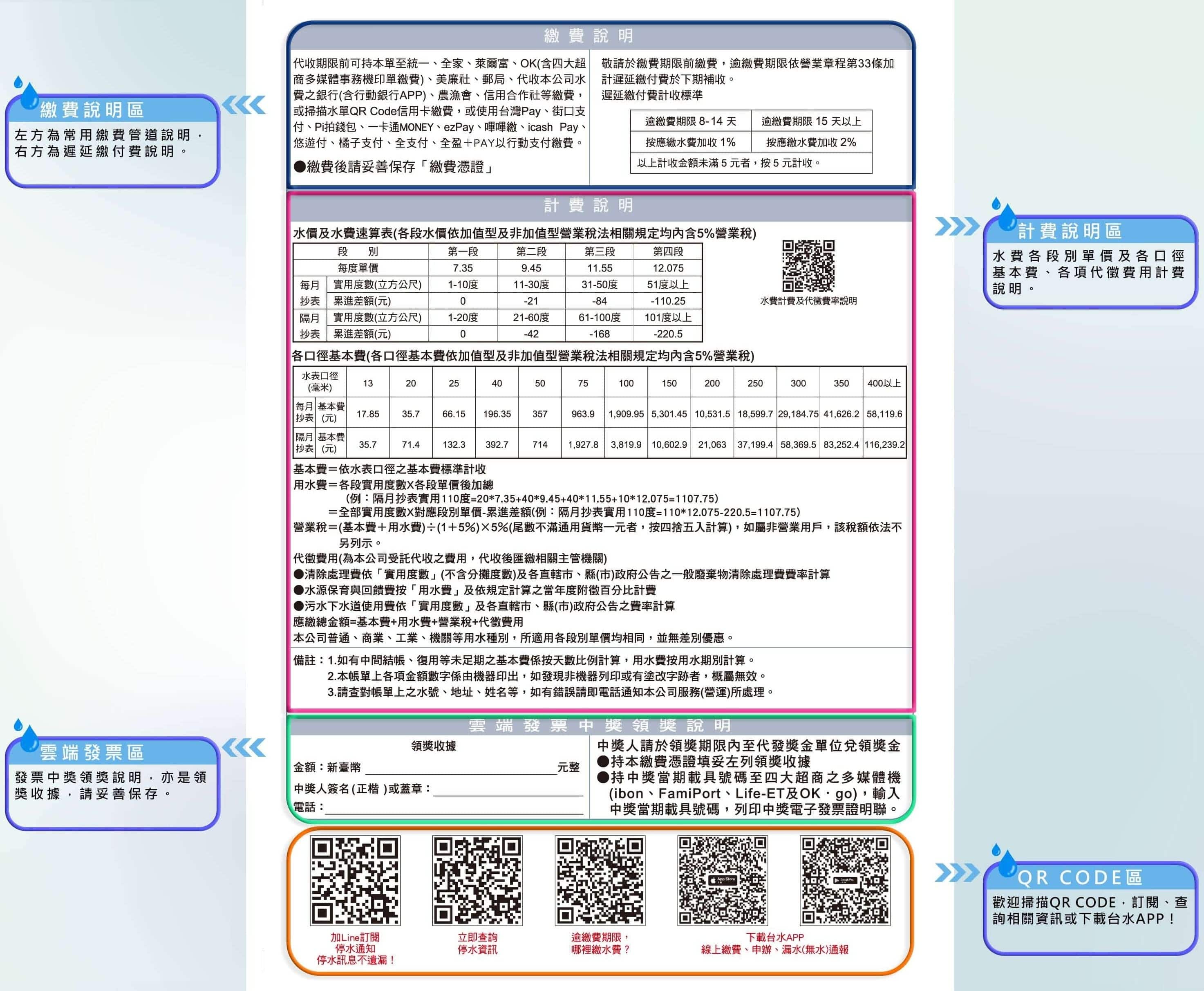Click the unit price cell 12.075
The image size is (1204, 991).
pos(668,268)
